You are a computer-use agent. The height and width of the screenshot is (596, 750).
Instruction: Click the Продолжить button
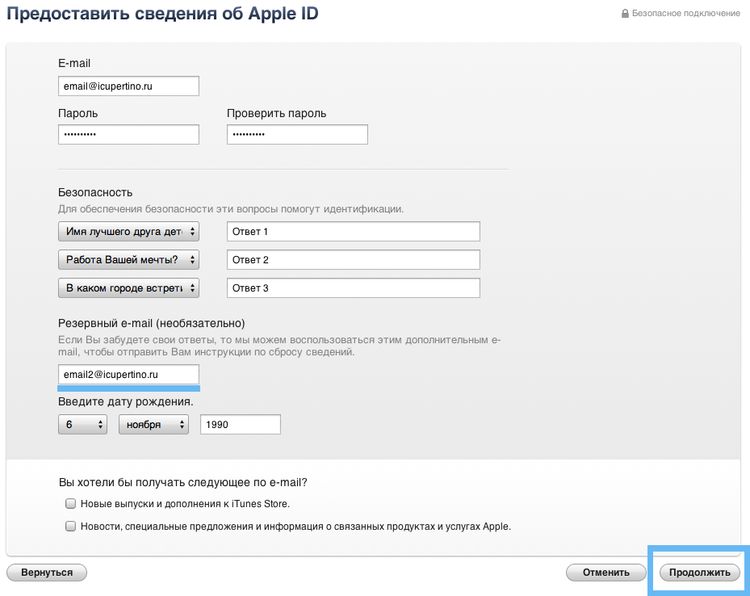click(700, 573)
